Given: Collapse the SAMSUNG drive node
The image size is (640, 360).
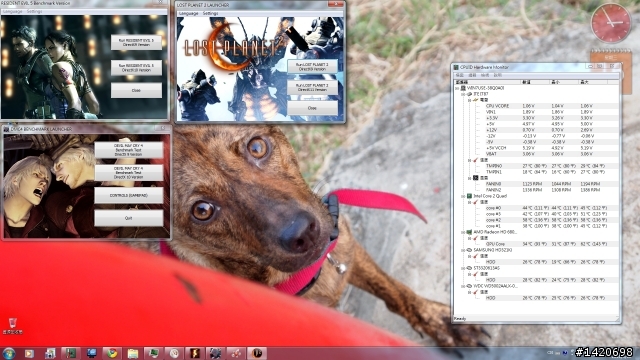Looking at the screenshot, I should pos(463,250).
